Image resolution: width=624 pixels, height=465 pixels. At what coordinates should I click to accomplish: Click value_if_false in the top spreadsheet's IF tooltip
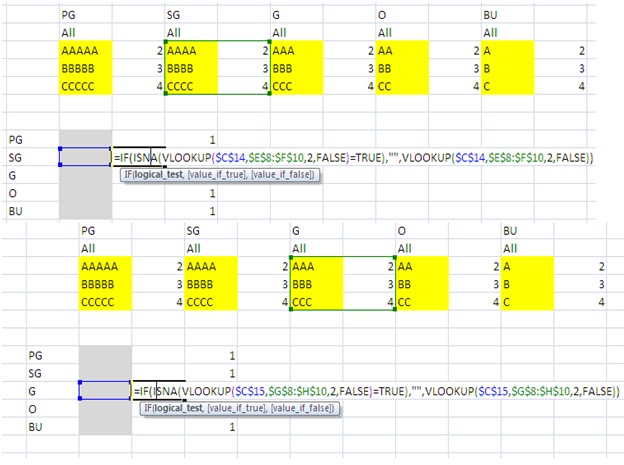(281, 174)
